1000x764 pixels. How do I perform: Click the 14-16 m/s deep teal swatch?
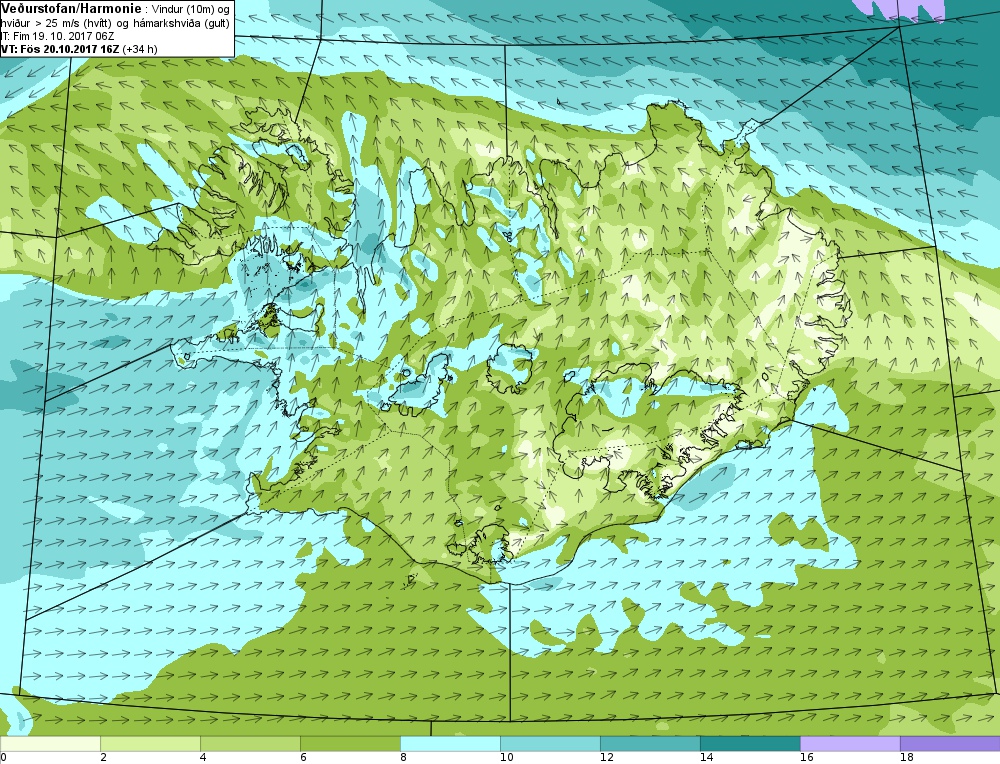tap(751, 744)
